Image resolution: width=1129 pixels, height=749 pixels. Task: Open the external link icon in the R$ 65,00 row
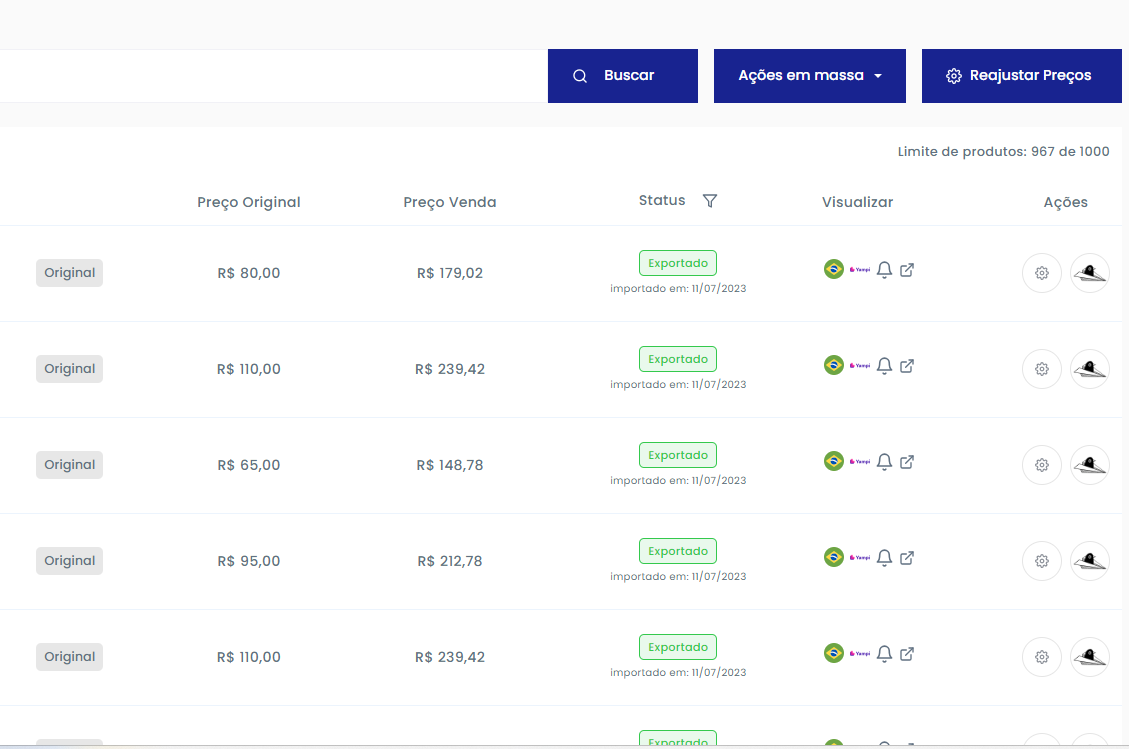coord(907,462)
